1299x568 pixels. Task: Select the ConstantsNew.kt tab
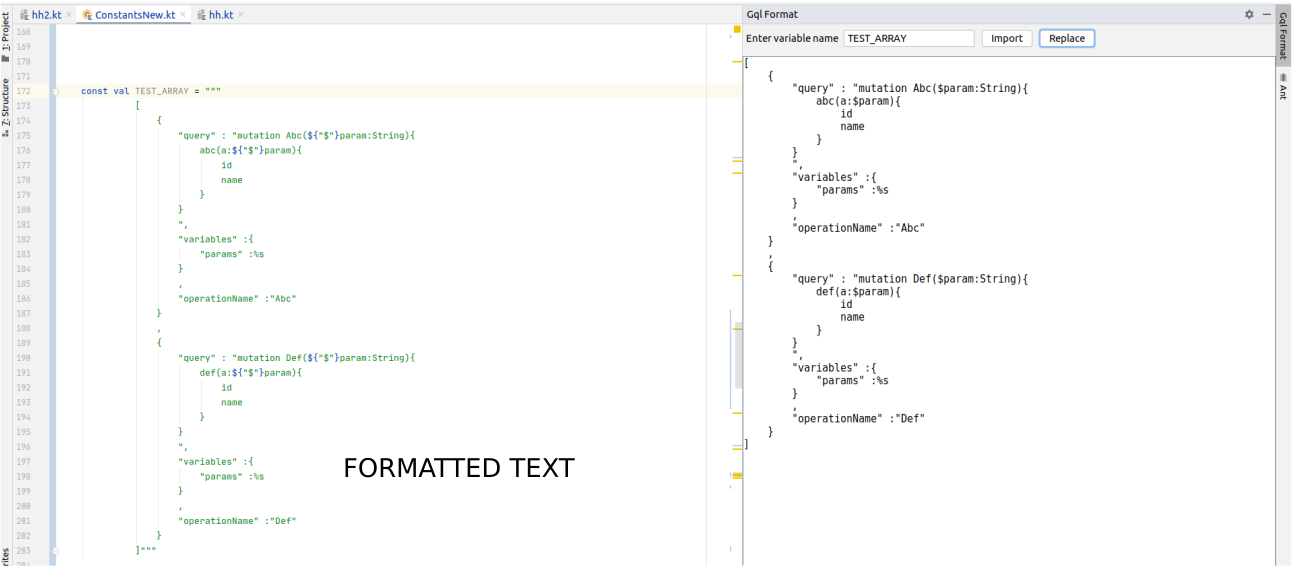coord(128,15)
